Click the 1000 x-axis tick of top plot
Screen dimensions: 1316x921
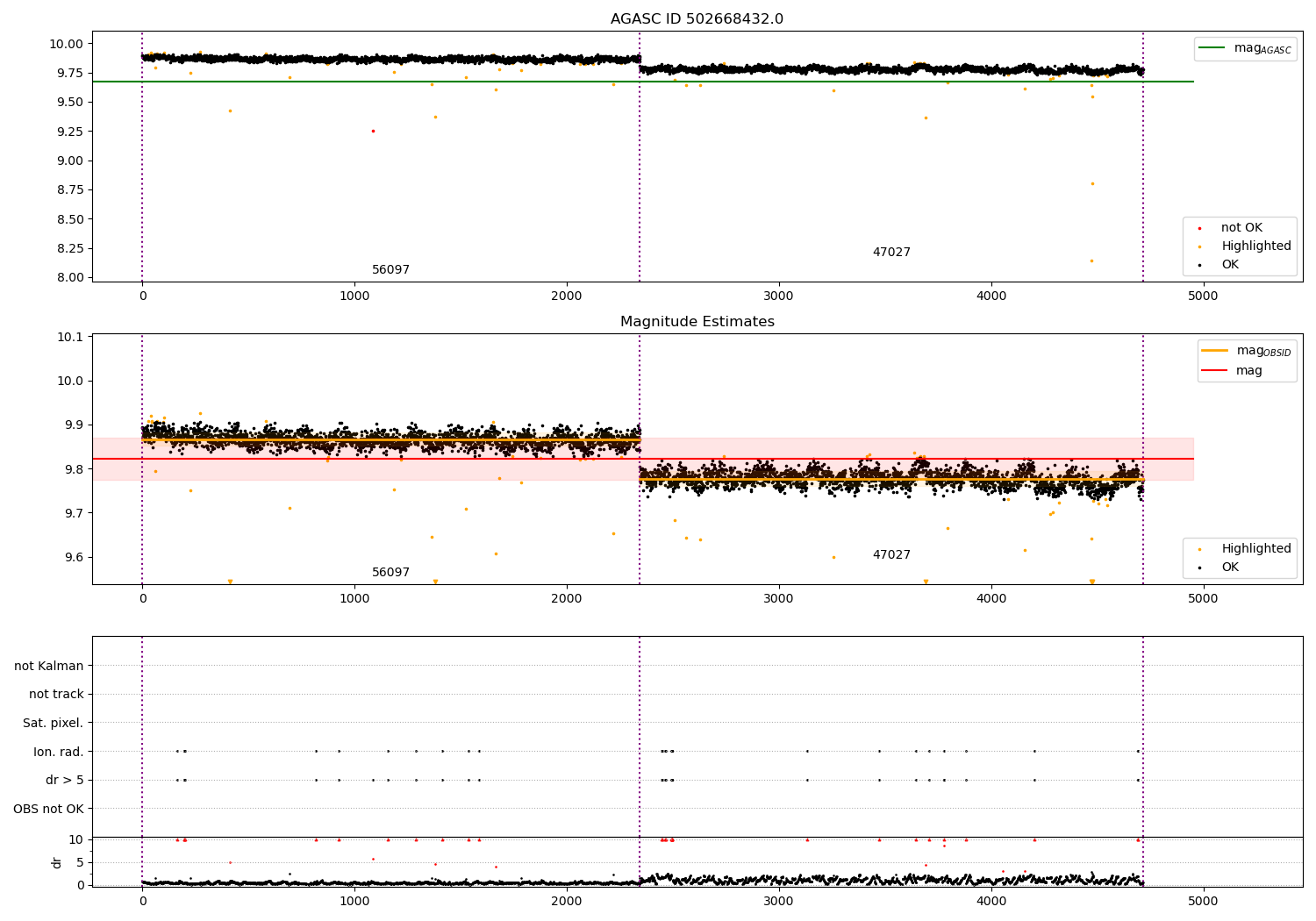[x=354, y=296]
